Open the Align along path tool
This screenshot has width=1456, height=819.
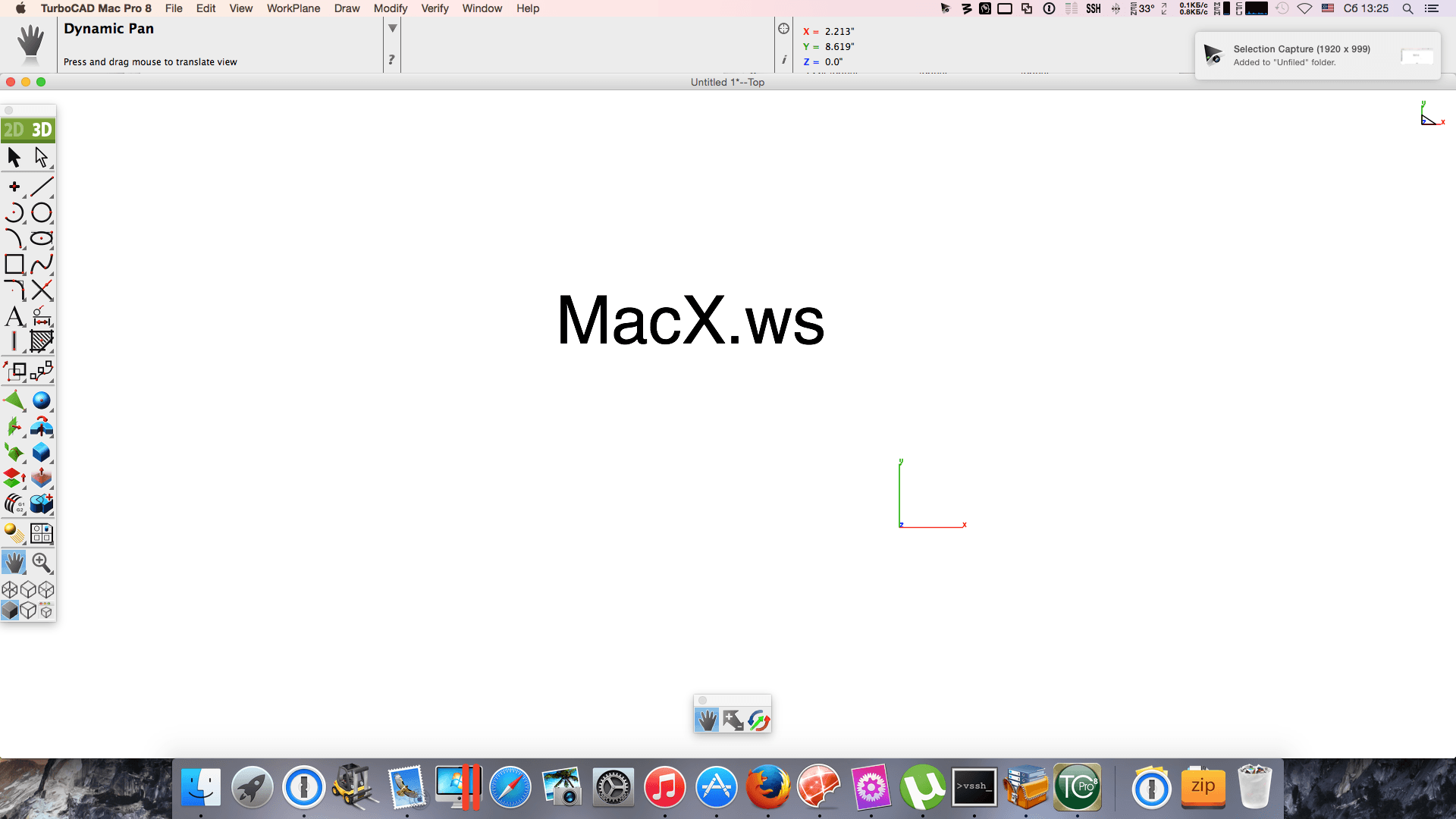point(42,371)
